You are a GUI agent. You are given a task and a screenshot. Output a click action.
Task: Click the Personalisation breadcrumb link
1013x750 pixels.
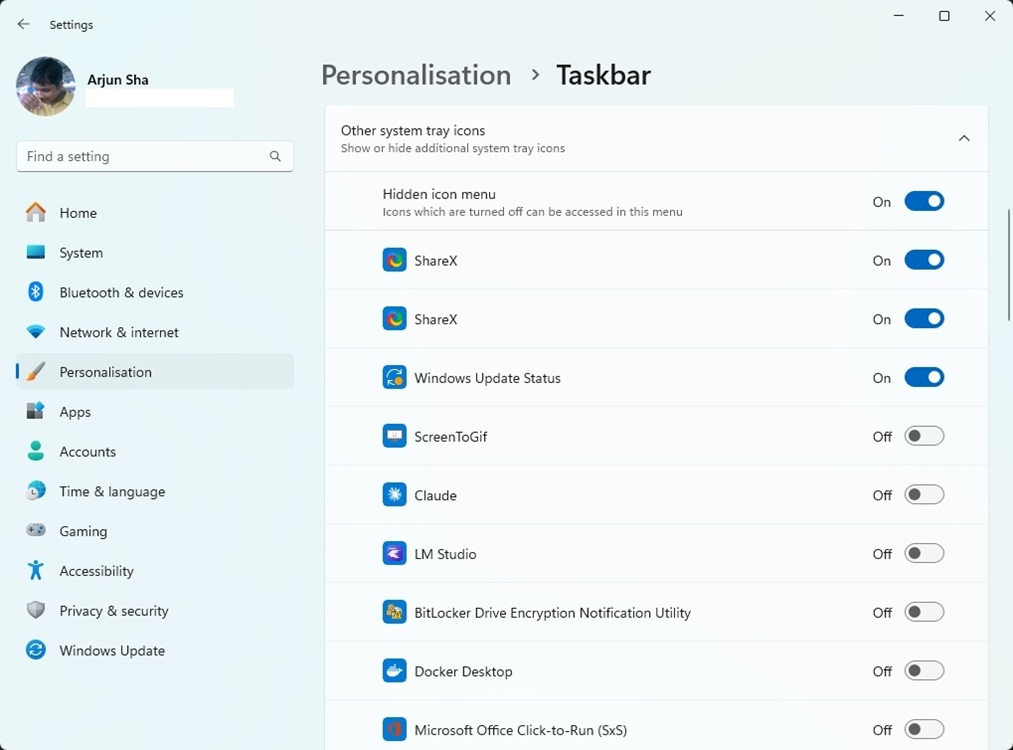point(416,75)
